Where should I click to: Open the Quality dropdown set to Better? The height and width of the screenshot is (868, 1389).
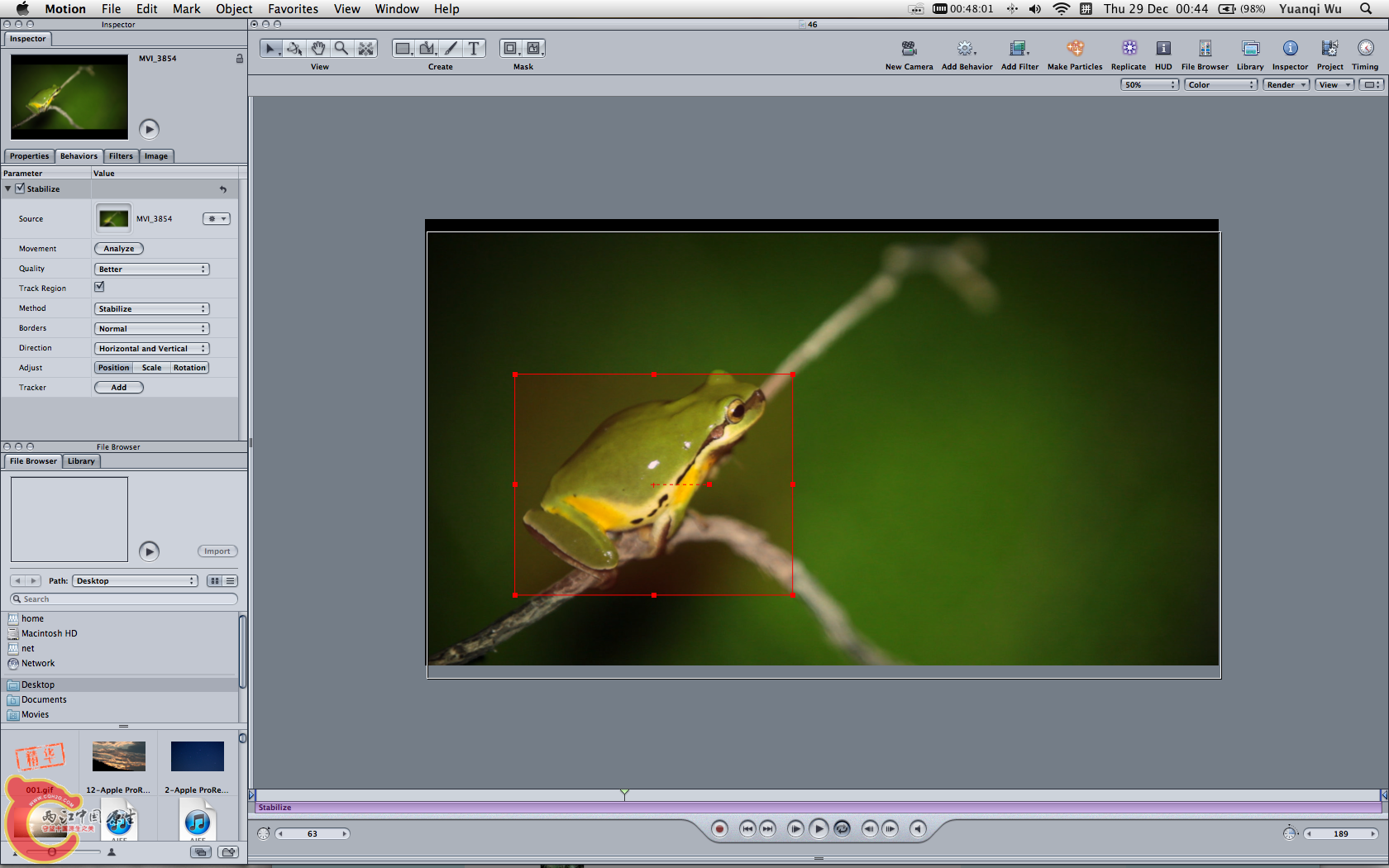152,269
